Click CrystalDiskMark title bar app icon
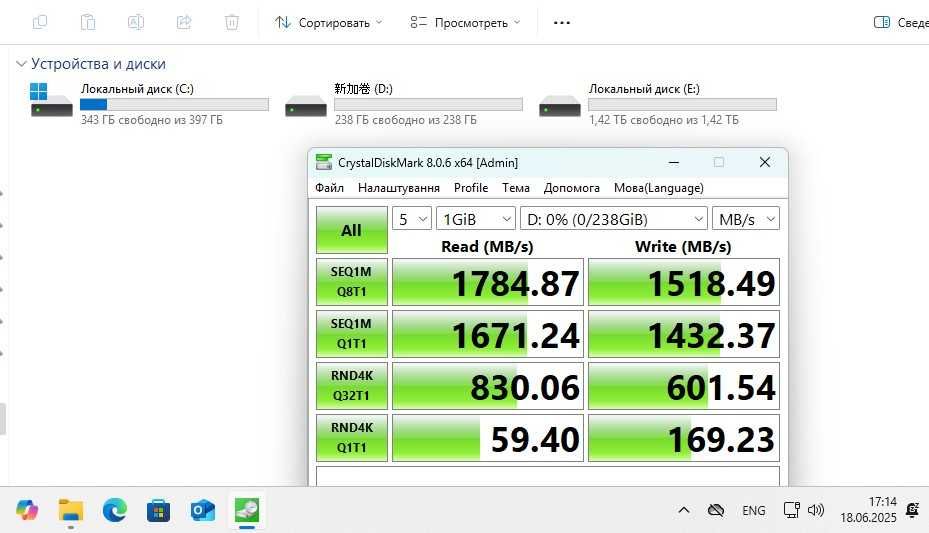 [x=323, y=162]
